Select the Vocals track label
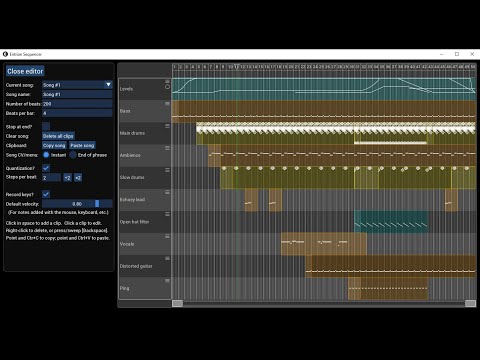 pyautogui.click(x=127, y=244)
